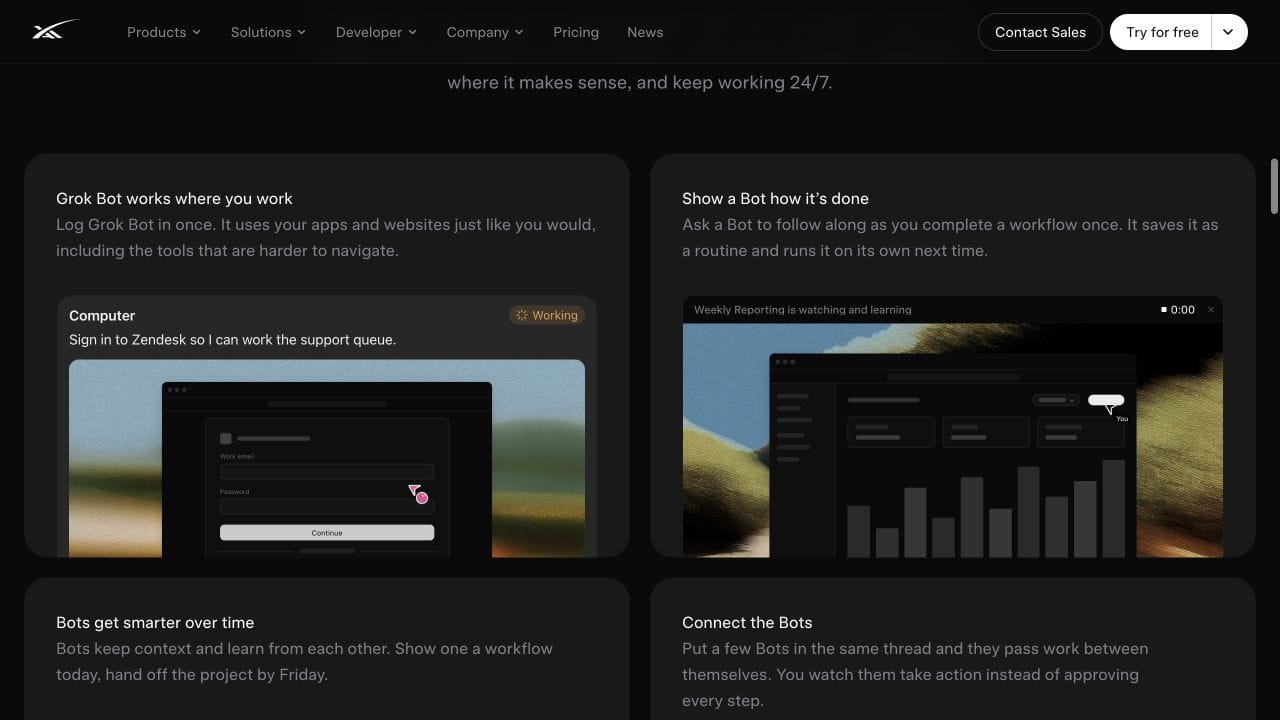Click the bar chart in the Weekly Reporting mockup

(986, 508)
